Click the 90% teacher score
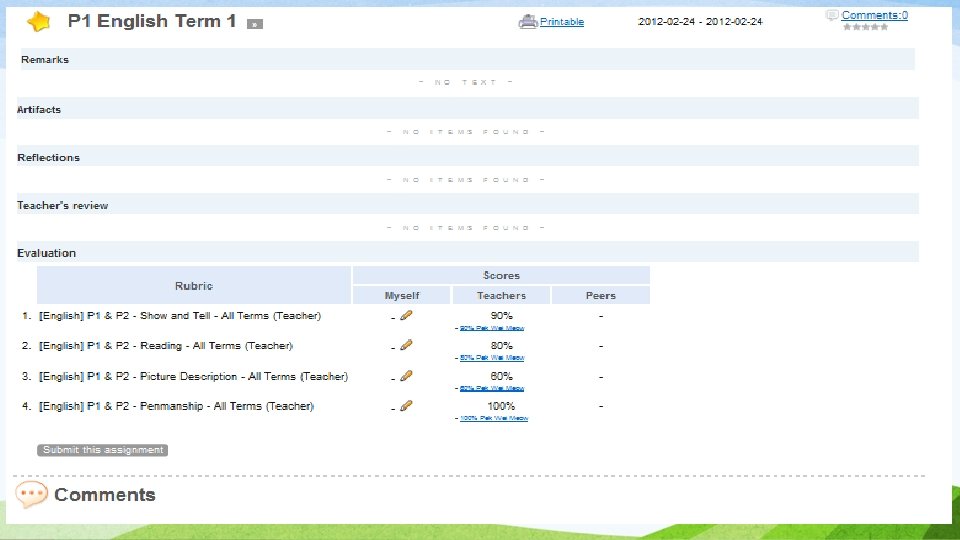 [501, 315]
